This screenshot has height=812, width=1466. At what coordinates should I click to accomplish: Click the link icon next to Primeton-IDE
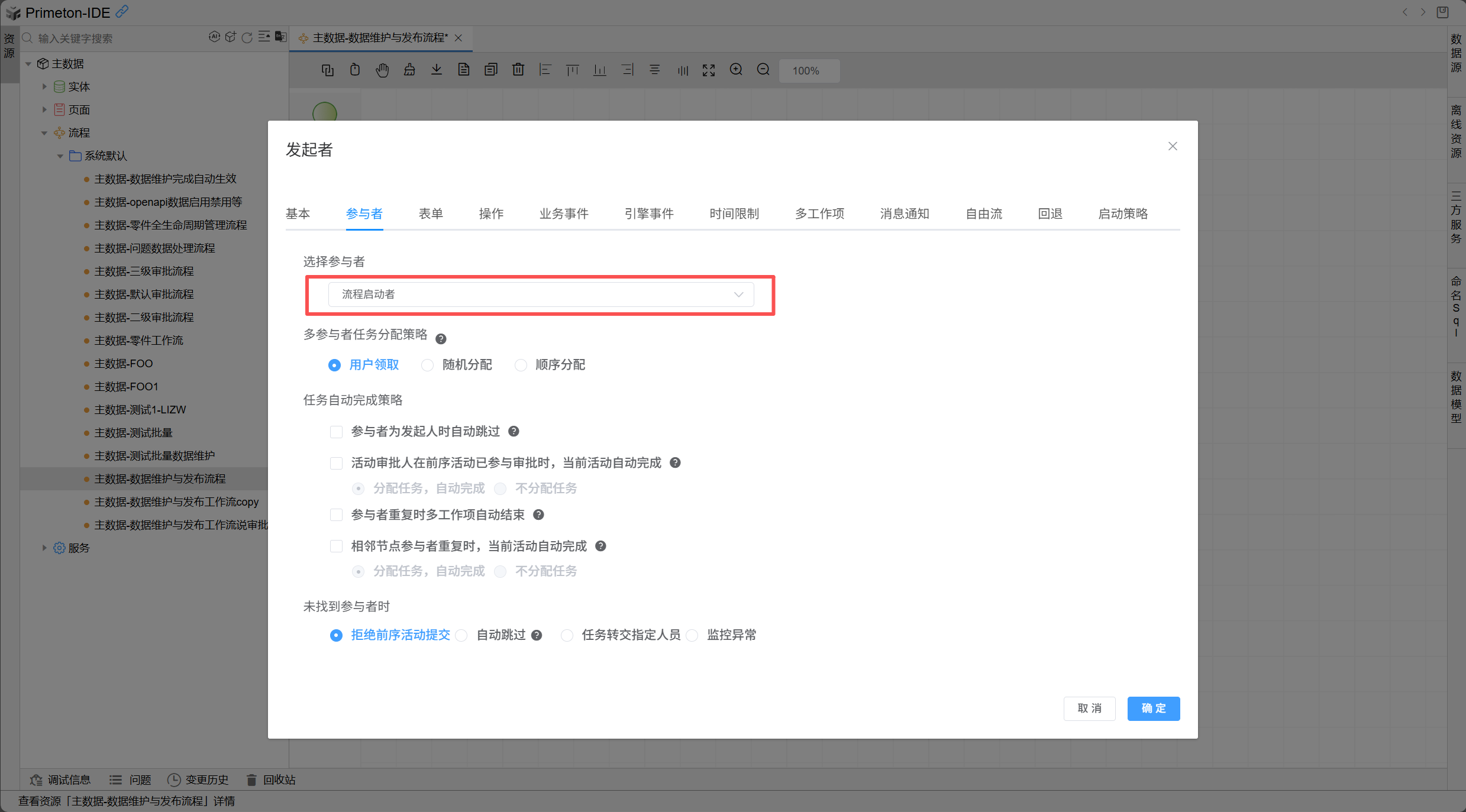point(122,11)
